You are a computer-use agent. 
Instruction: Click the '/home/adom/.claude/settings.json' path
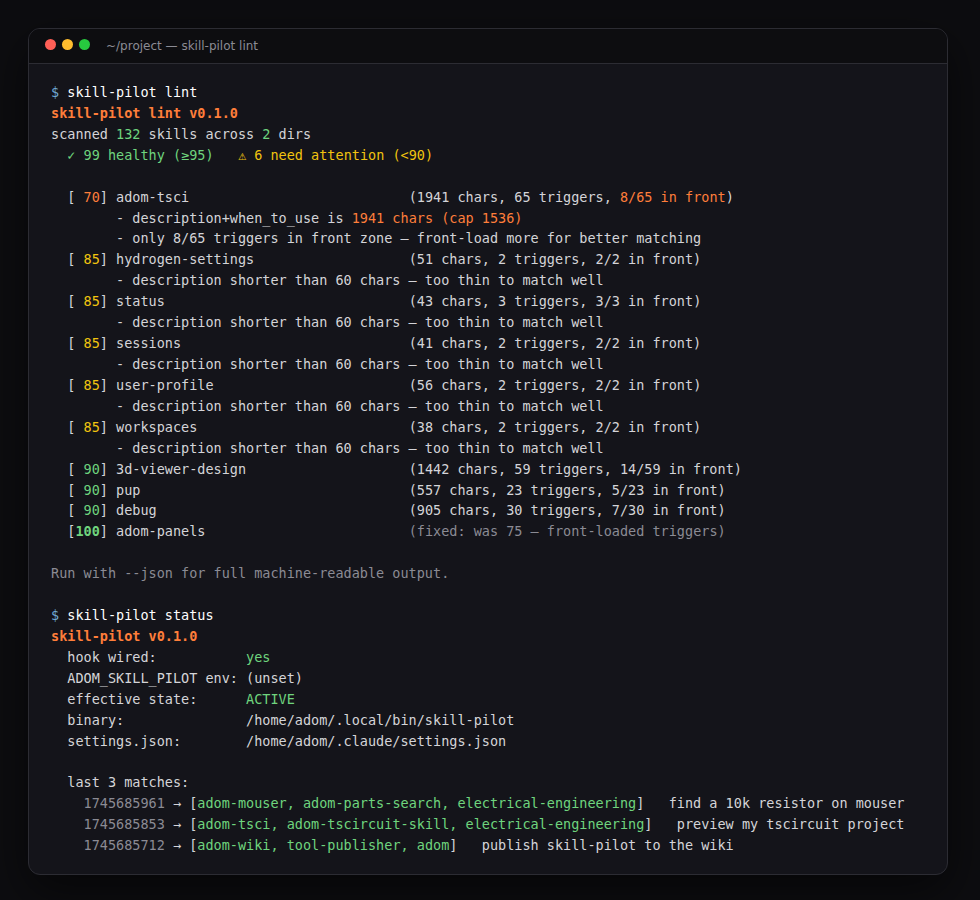[376, 741]
